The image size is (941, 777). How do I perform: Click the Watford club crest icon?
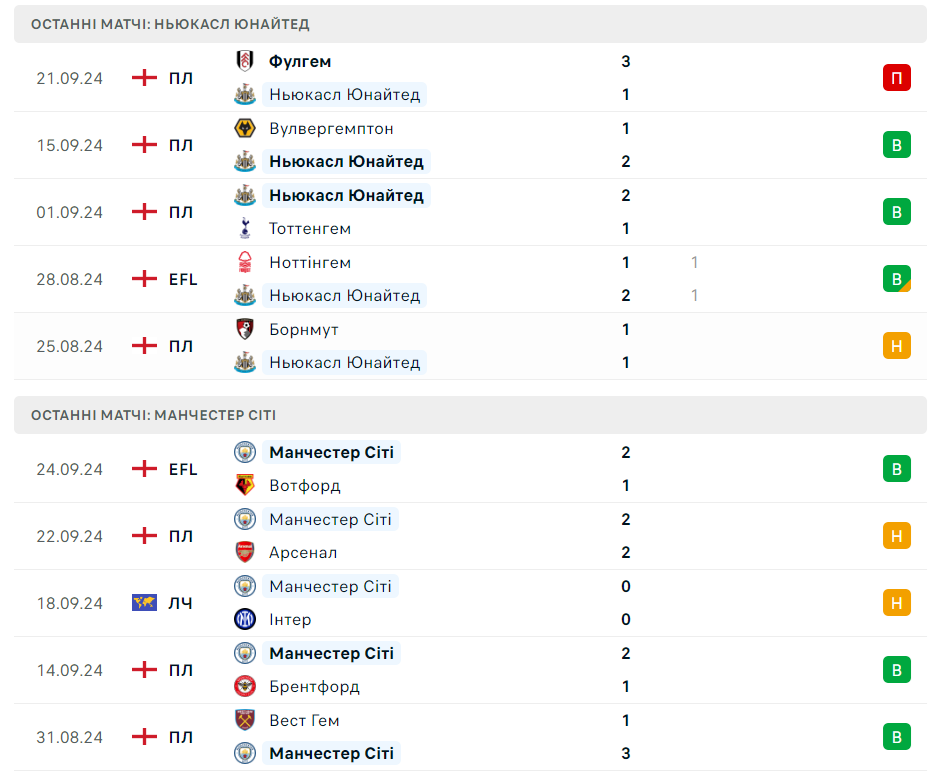coord(245,485)
